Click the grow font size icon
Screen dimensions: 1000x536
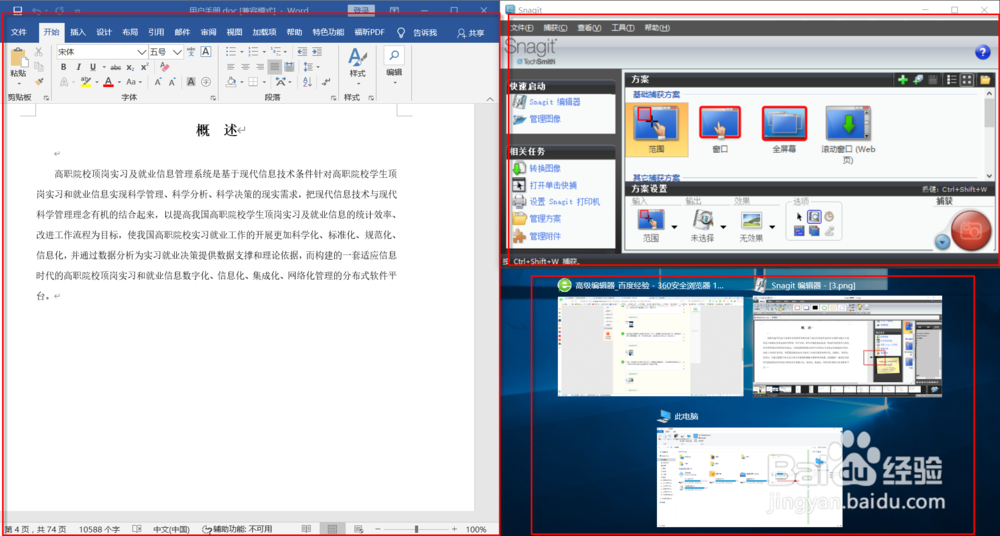pos(158,82)
